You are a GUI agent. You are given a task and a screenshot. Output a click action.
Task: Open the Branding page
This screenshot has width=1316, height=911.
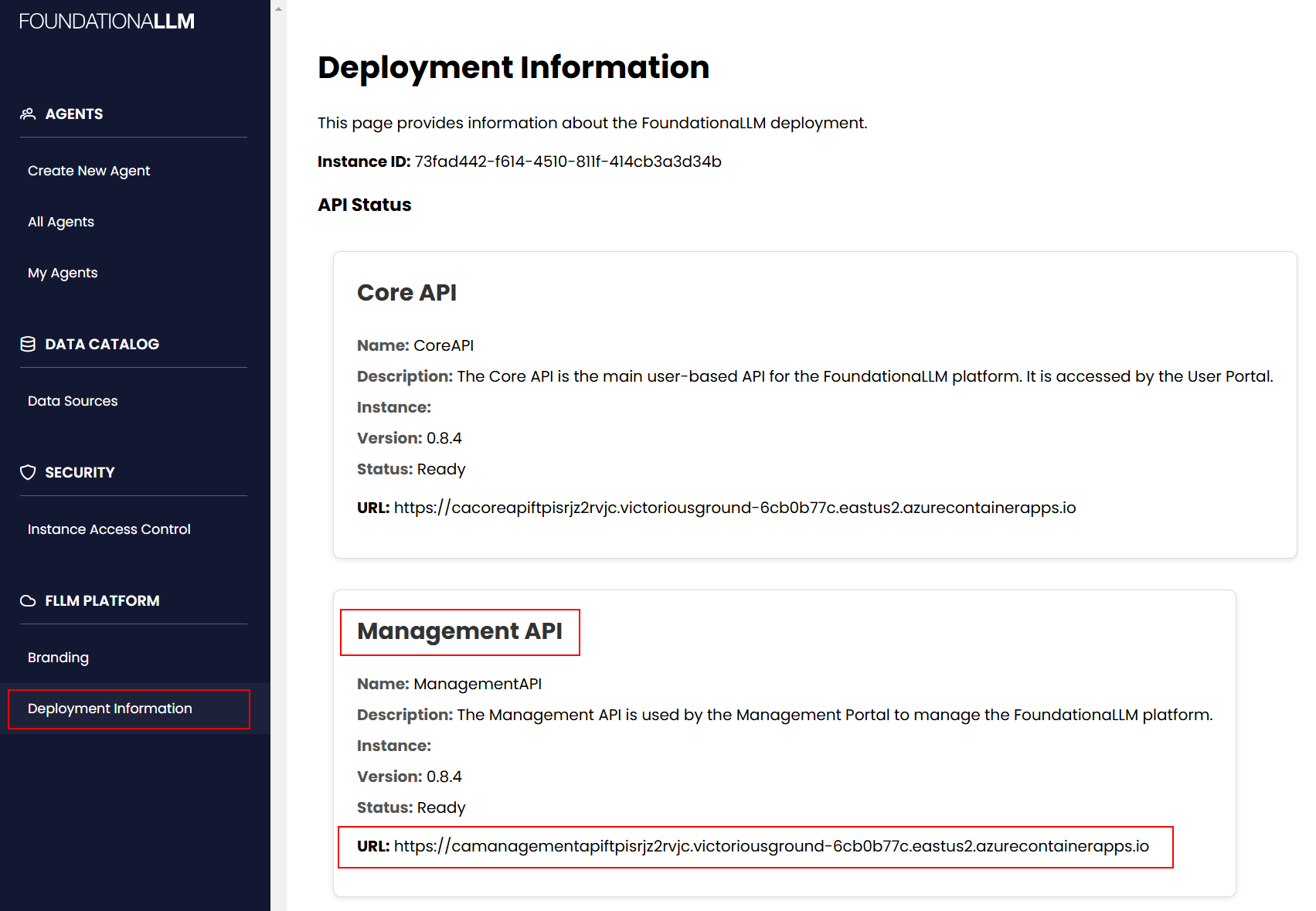pos(58,657)
